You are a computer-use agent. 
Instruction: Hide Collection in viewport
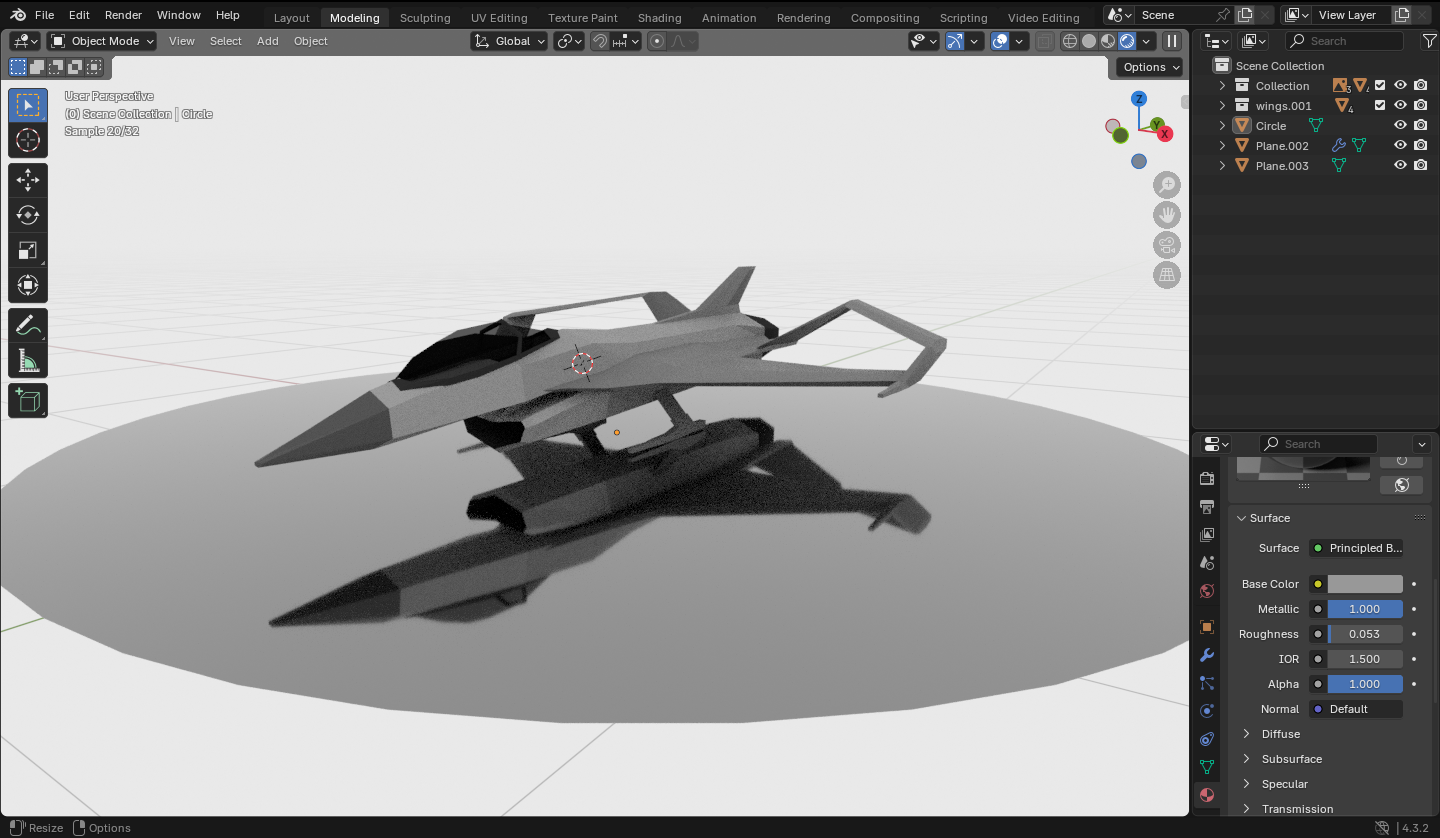click(1400, 86)
